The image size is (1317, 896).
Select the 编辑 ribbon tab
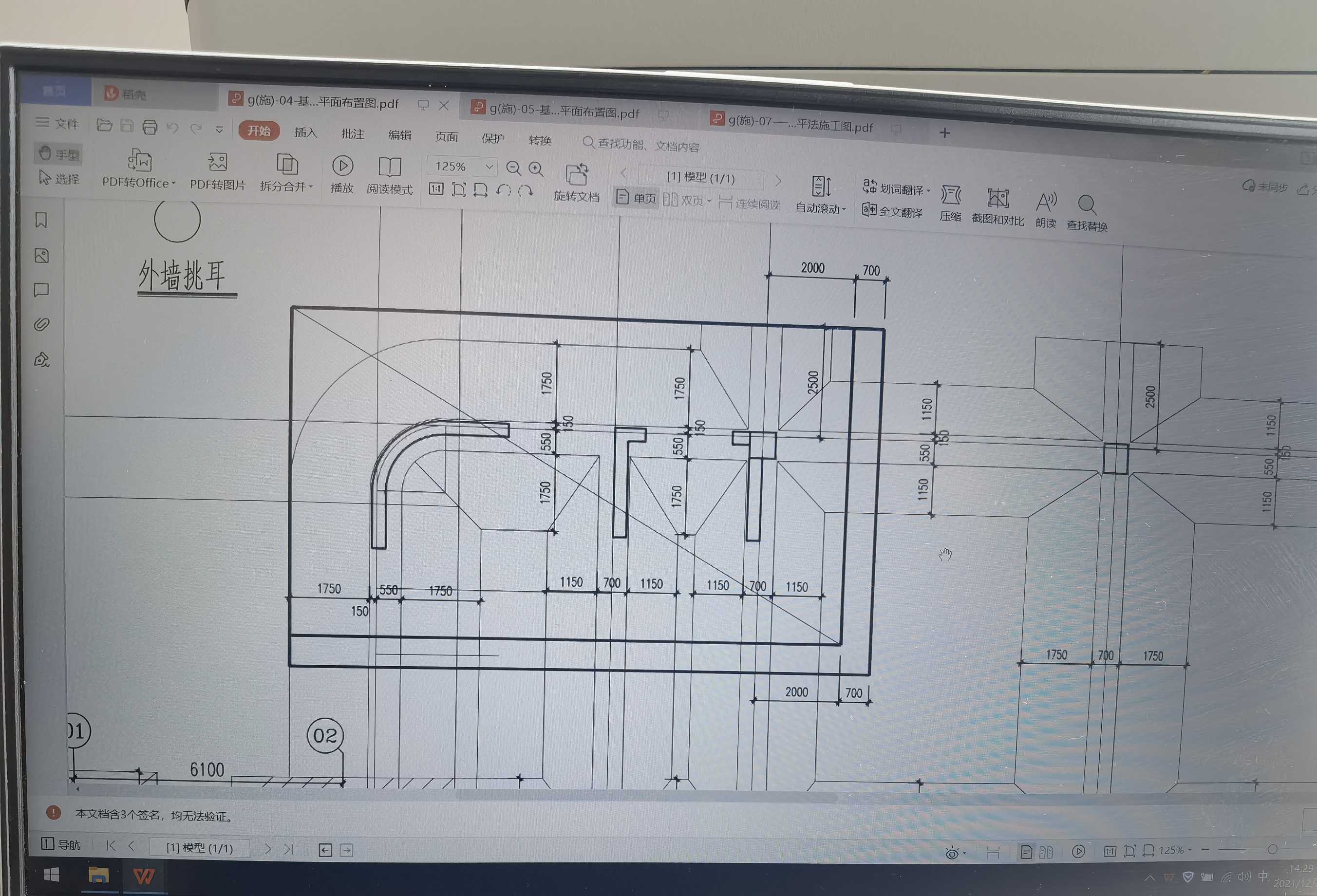point(399,135)
